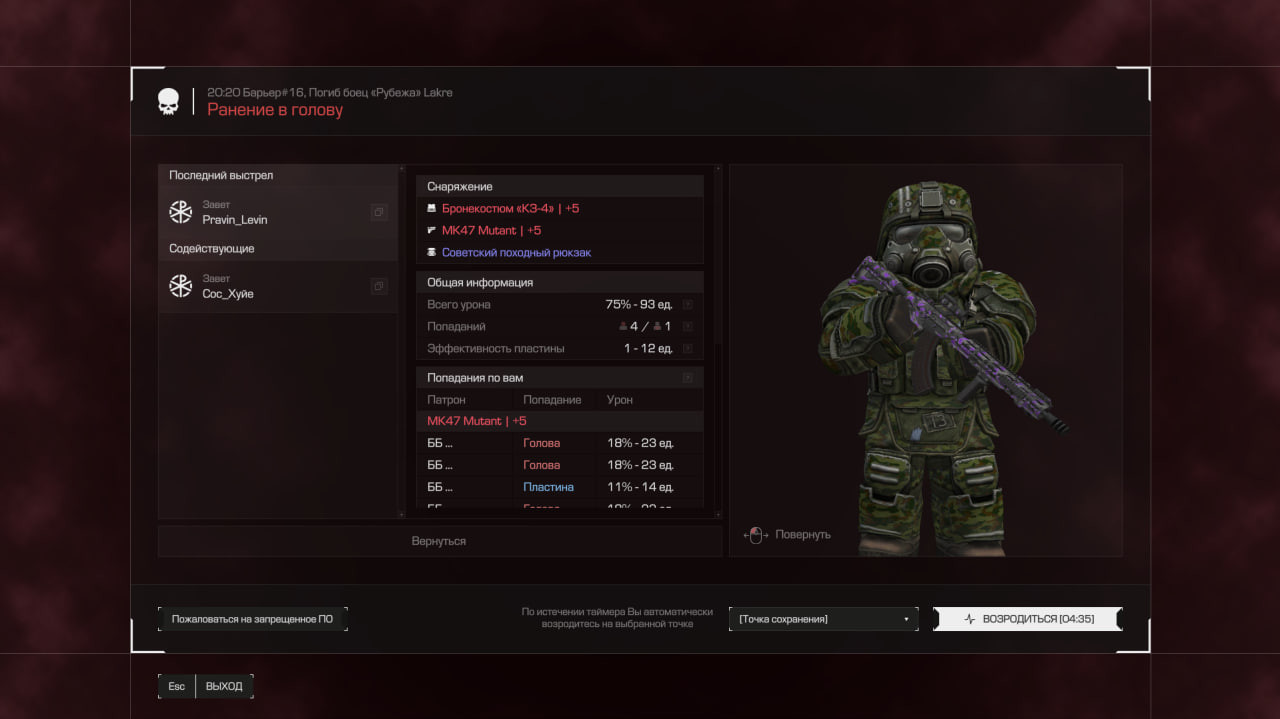Click the skull death icon in header
The width and height of the screenshot is (1280, 719).
(168, 101)
